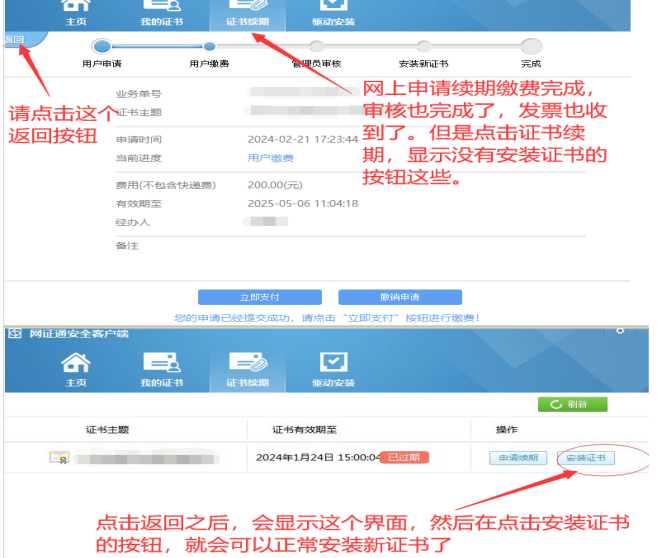This screenshot has width=658, height=558.
Task: Open 我的证书 icon in lower window
Action: pos(161,368)
